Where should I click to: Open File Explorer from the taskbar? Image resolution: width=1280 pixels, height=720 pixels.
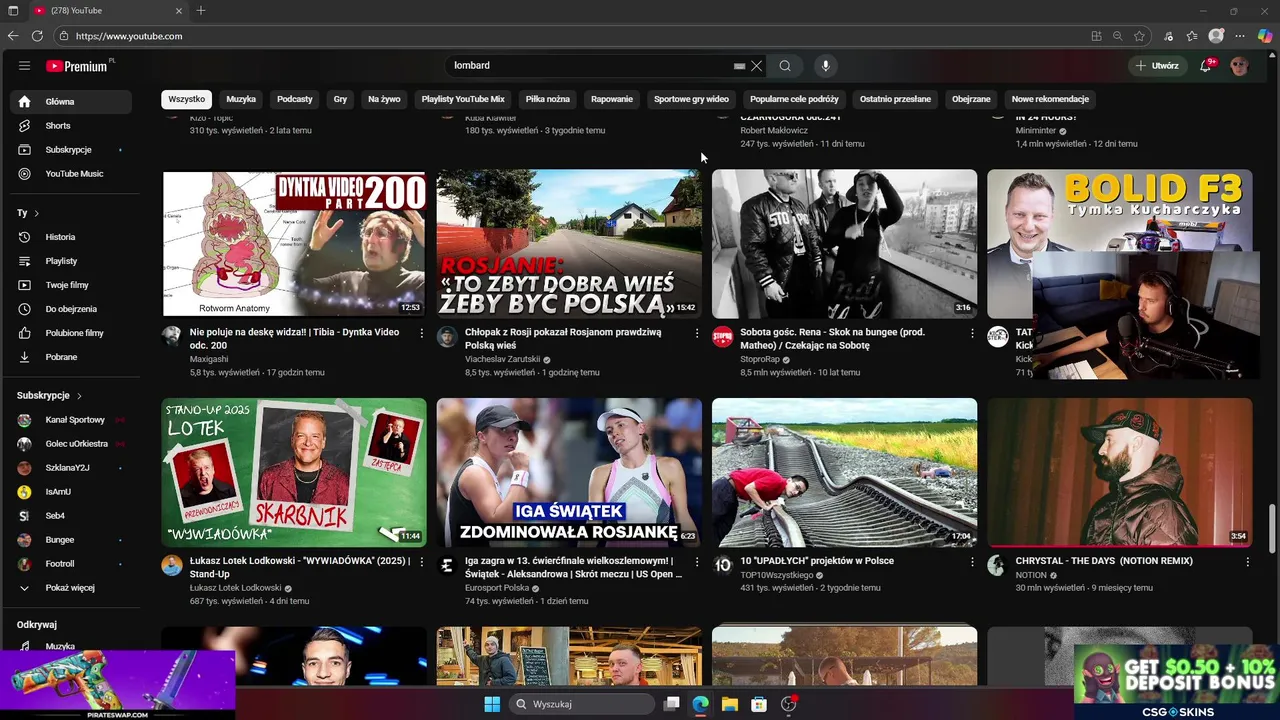pos(730,704)
